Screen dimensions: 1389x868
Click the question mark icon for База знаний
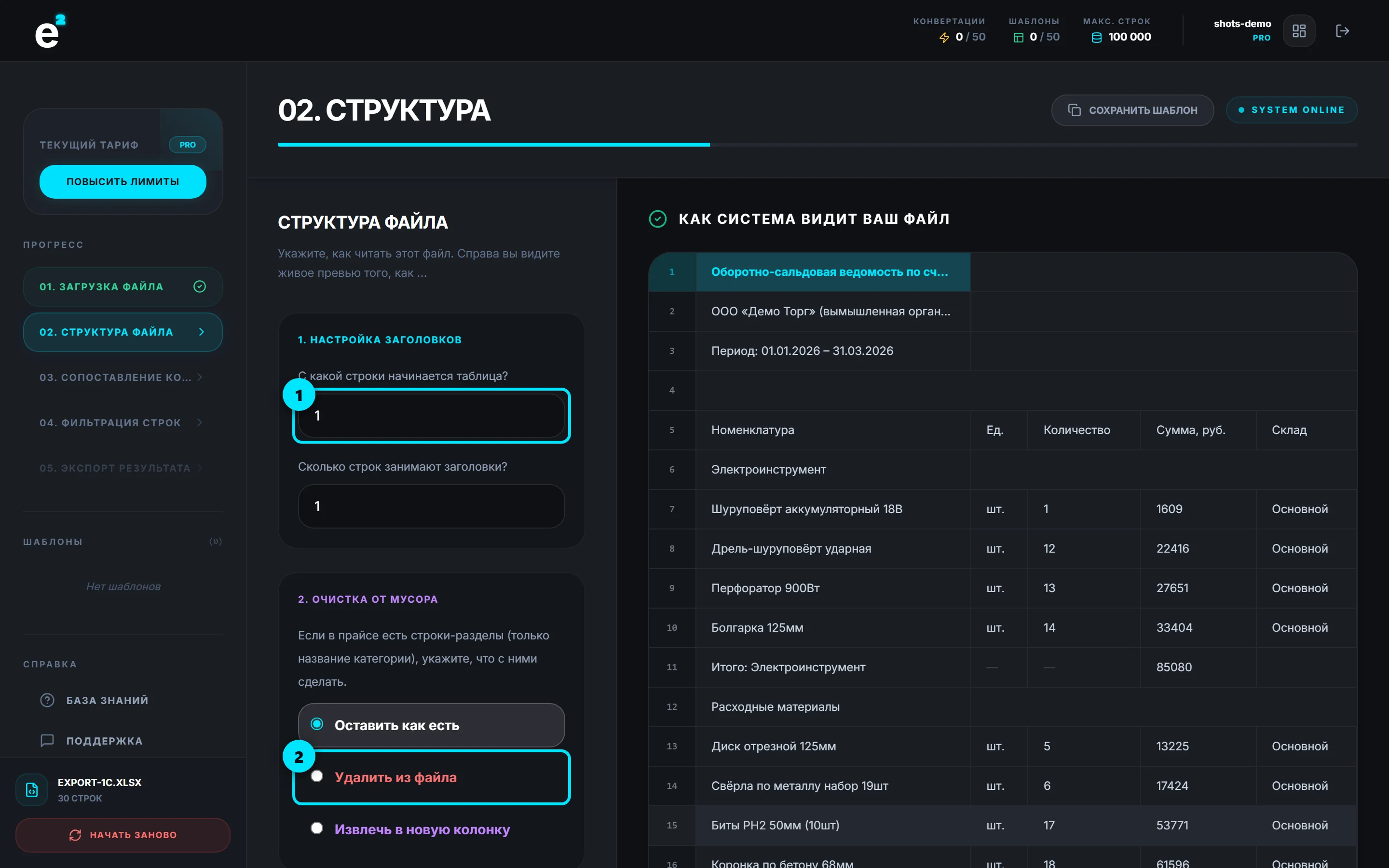pos(47,700)
